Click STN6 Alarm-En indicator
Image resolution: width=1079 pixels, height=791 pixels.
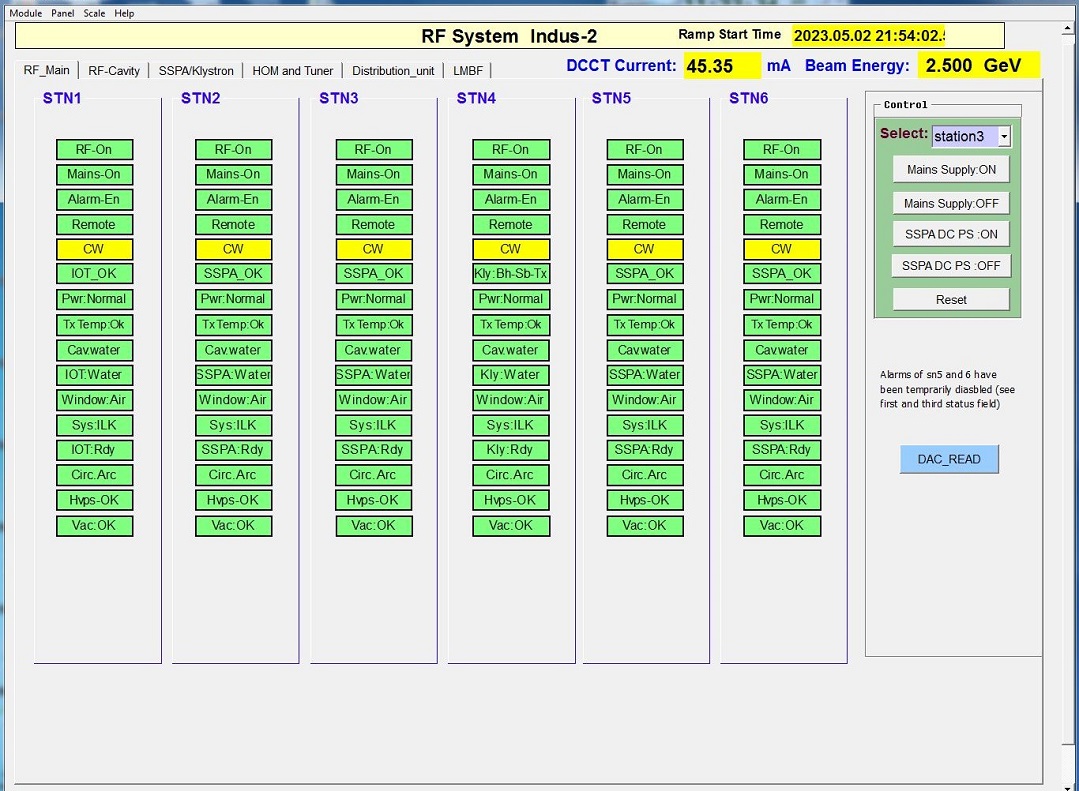pyautogui.click(x=782, y=199)
